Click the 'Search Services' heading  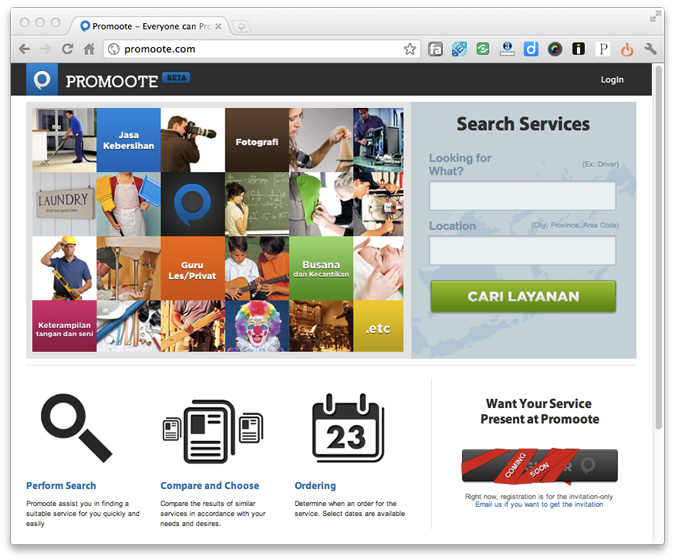(523, 124)
